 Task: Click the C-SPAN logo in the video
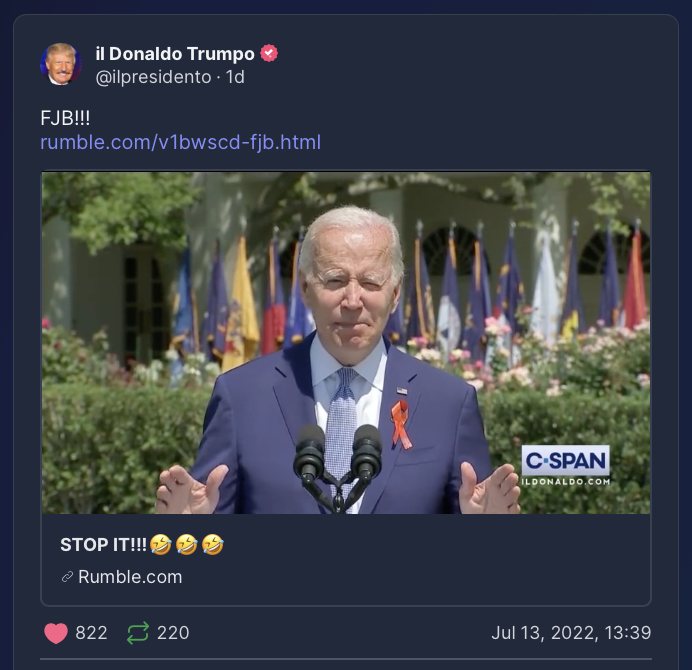[x=565, y=460]
